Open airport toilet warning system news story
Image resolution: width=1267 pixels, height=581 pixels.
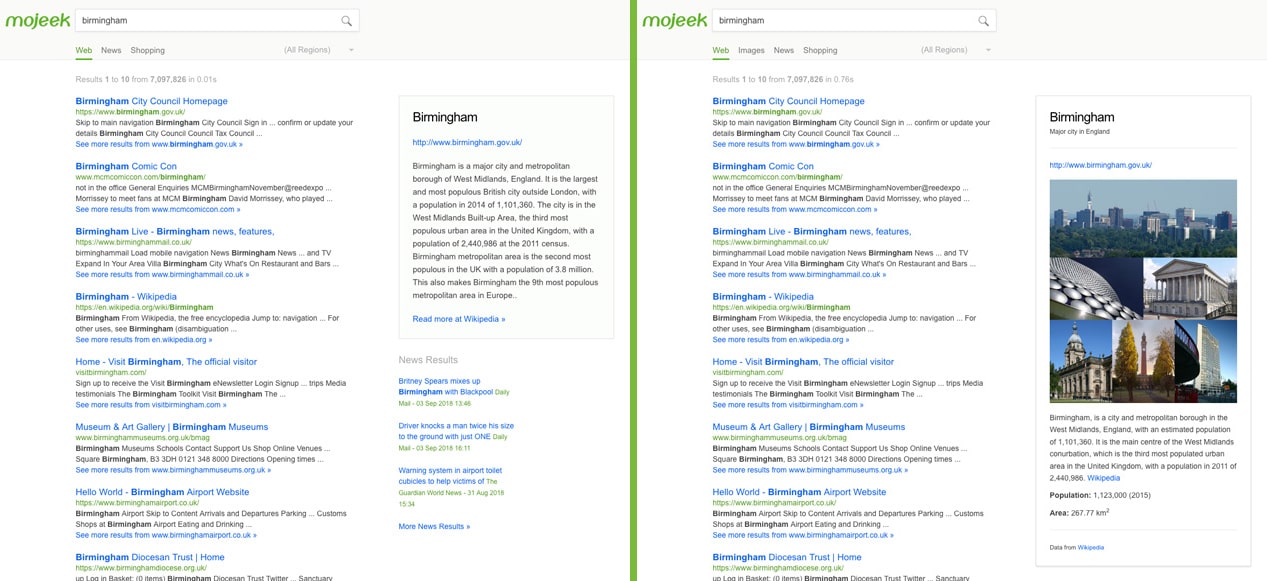pos(450,475)
